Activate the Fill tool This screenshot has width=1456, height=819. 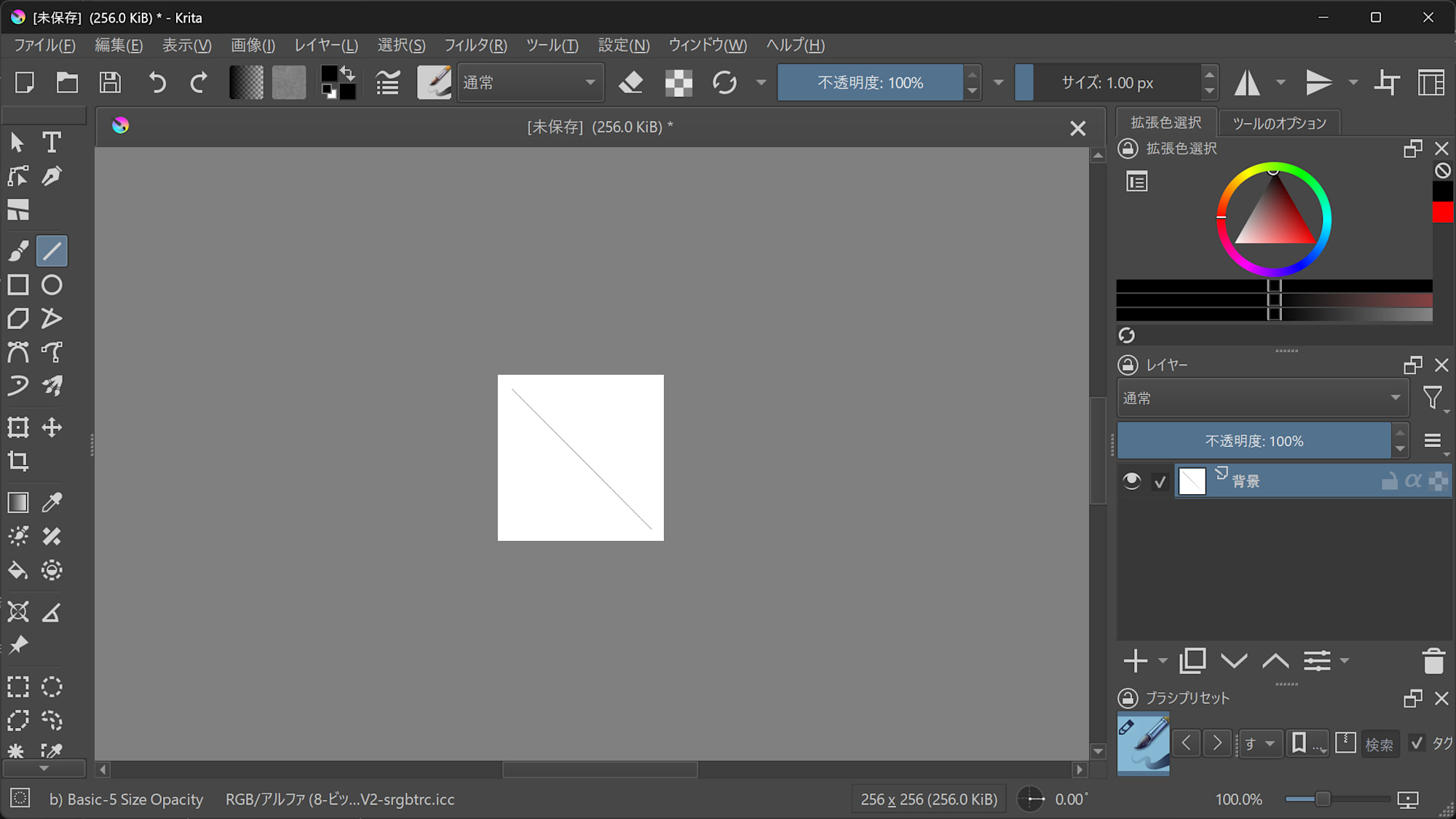(x=18, y=570)
